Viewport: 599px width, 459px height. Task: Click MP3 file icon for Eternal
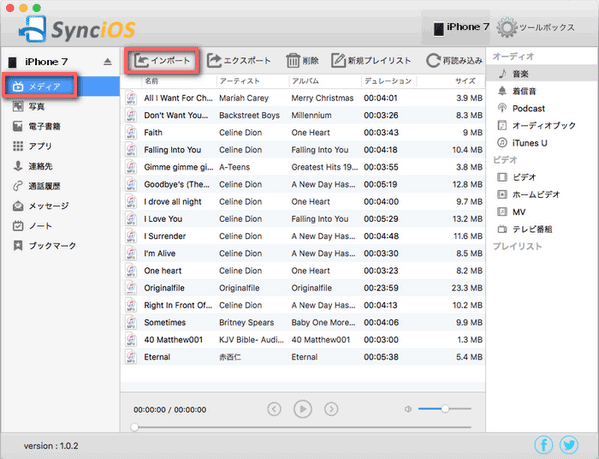tap(131, 357)
